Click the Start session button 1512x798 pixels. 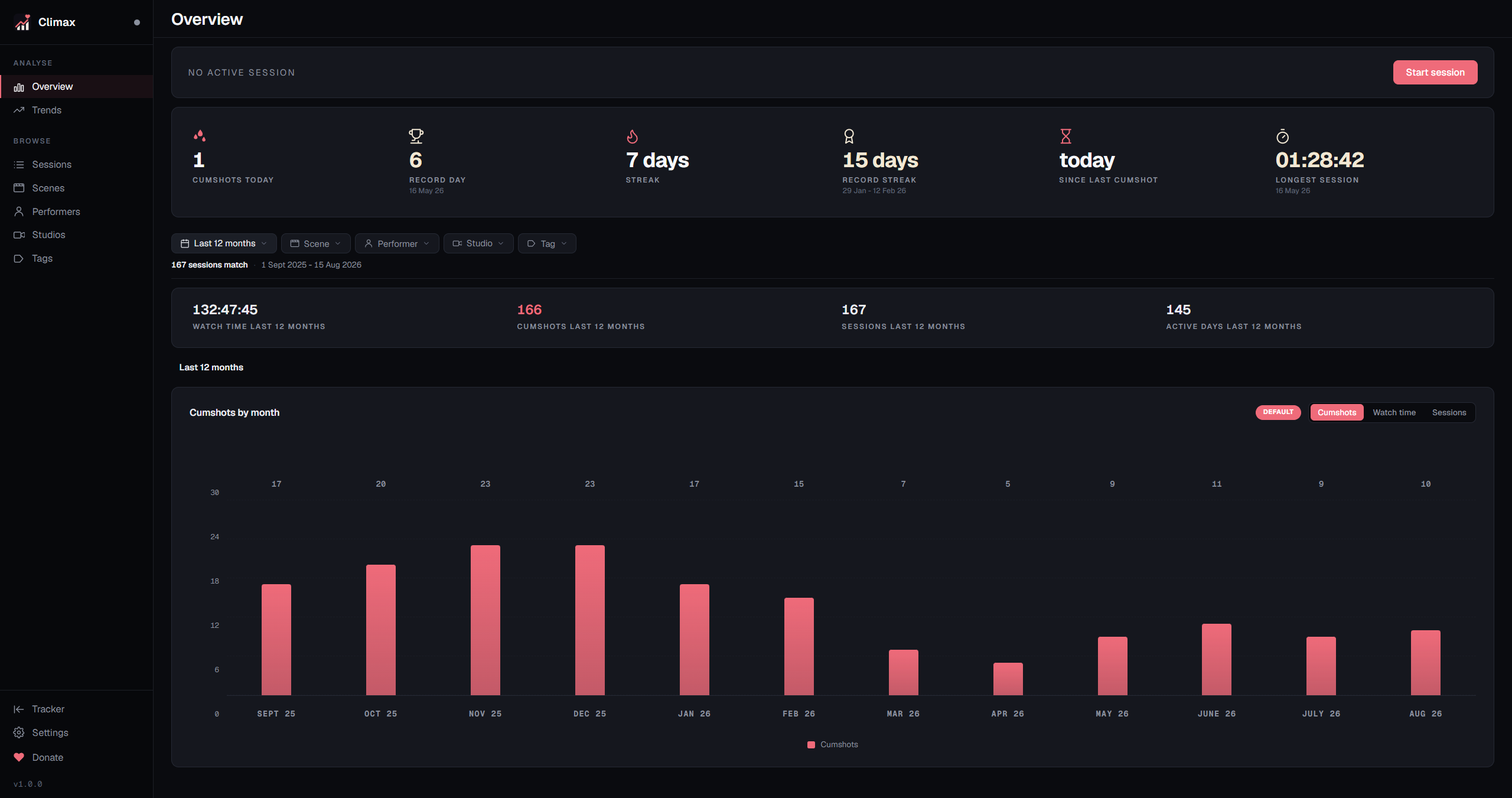(1435, 72)
